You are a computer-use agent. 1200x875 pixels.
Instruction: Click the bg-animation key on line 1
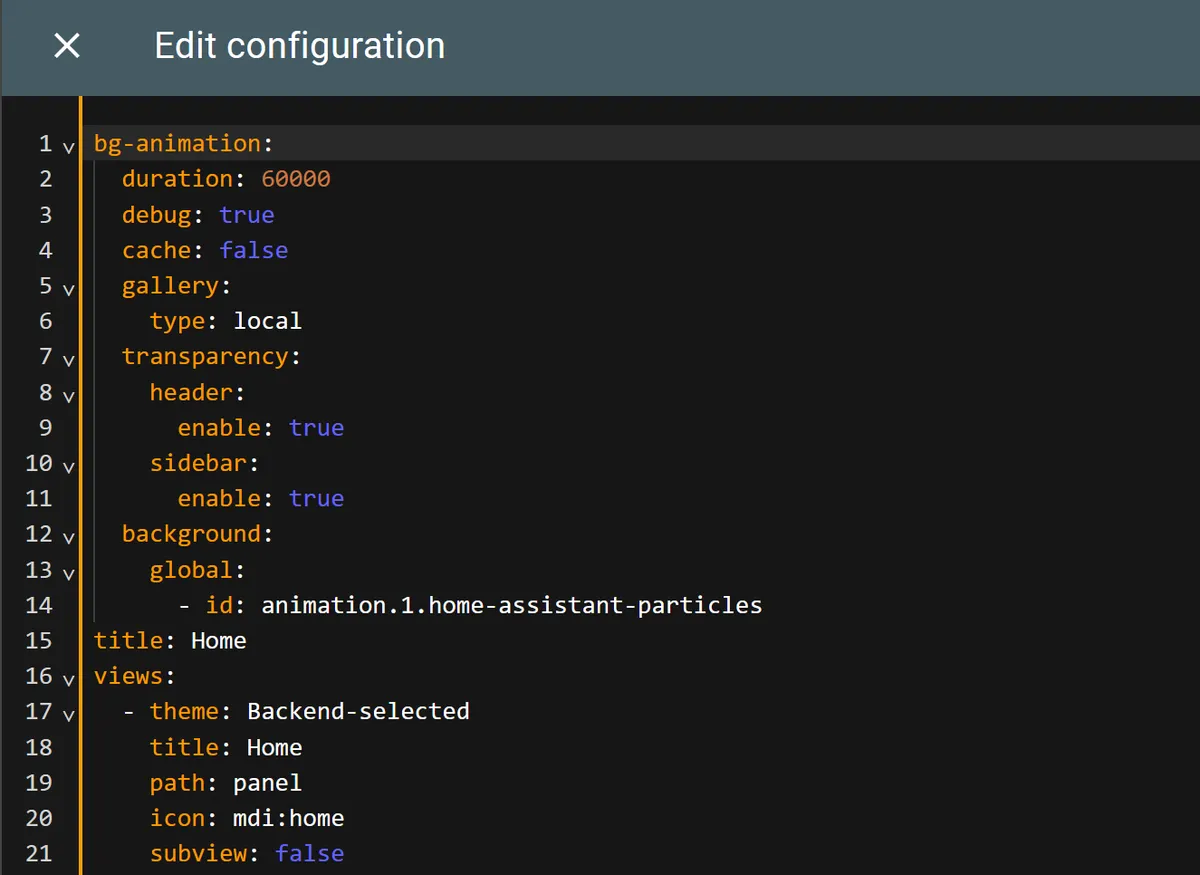click(x=178, y=144)
